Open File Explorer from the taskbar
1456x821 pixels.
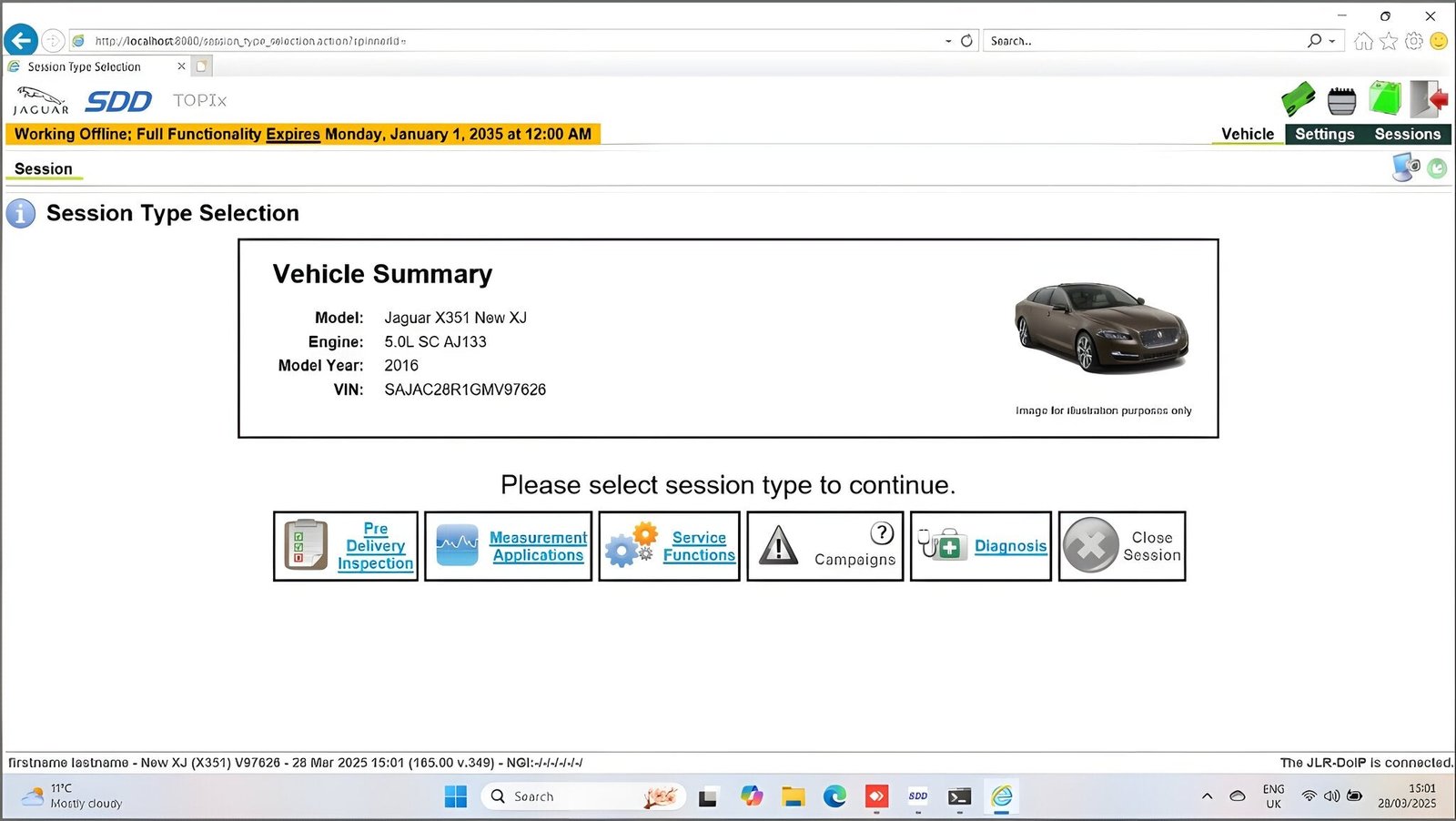[x=793, y=796]
